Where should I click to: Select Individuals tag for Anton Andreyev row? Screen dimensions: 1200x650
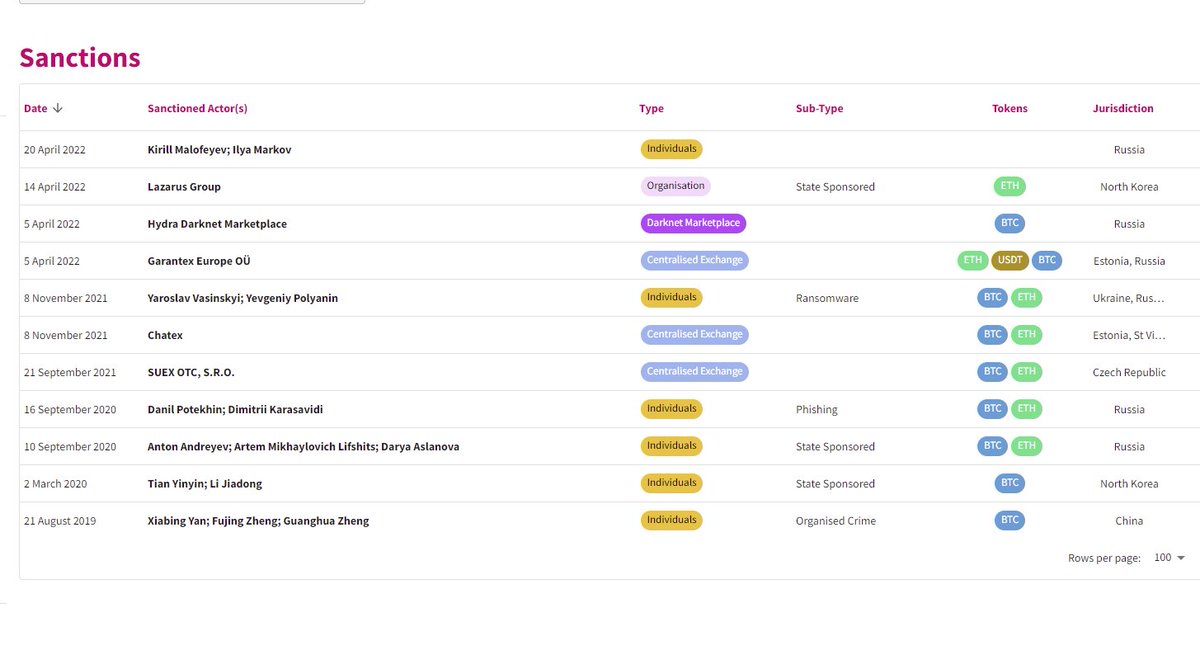[671, 445]
